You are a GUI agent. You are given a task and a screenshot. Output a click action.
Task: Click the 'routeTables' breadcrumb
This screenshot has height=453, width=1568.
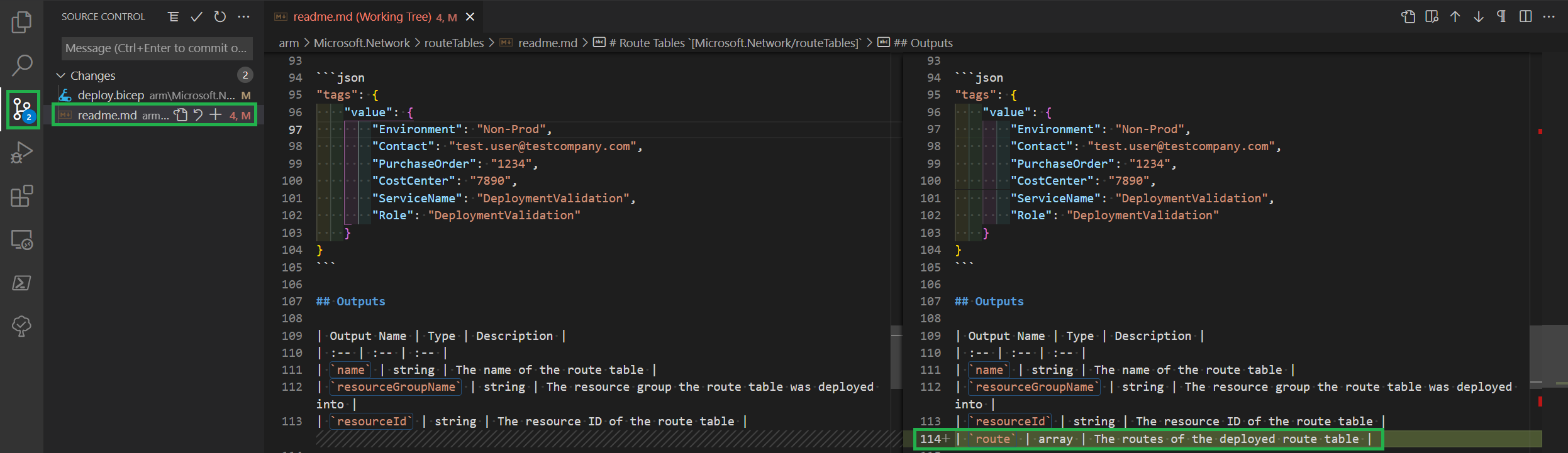tap(454, 43)
